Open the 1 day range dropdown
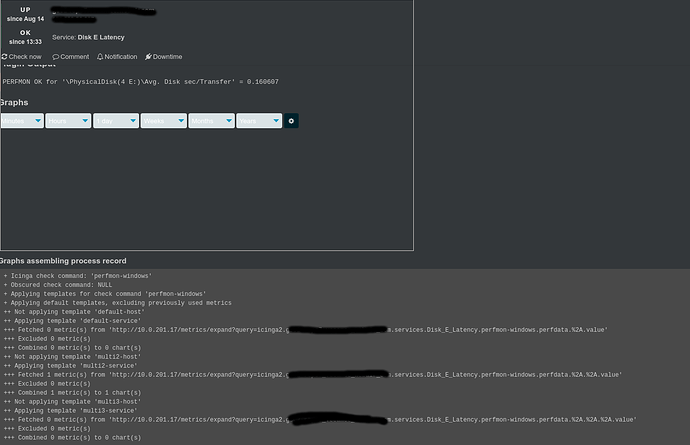This screenshot has height=445, width=690. click(116, 121)
